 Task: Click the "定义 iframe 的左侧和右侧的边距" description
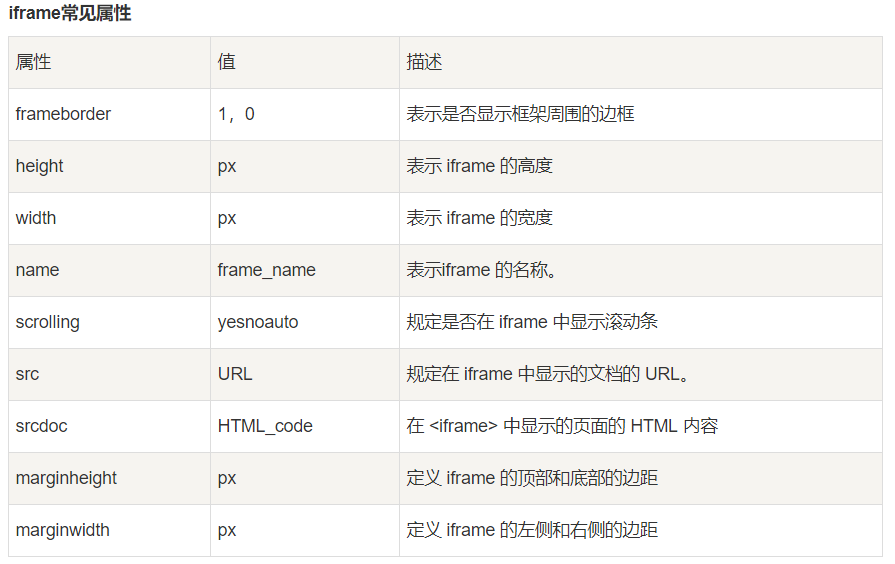click(x=532, y=530)
